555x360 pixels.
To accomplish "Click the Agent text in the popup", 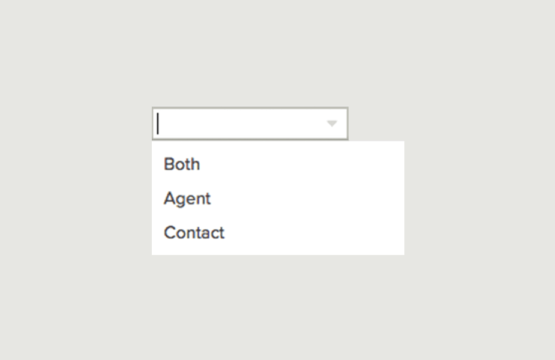I will [x=187, y=199].
